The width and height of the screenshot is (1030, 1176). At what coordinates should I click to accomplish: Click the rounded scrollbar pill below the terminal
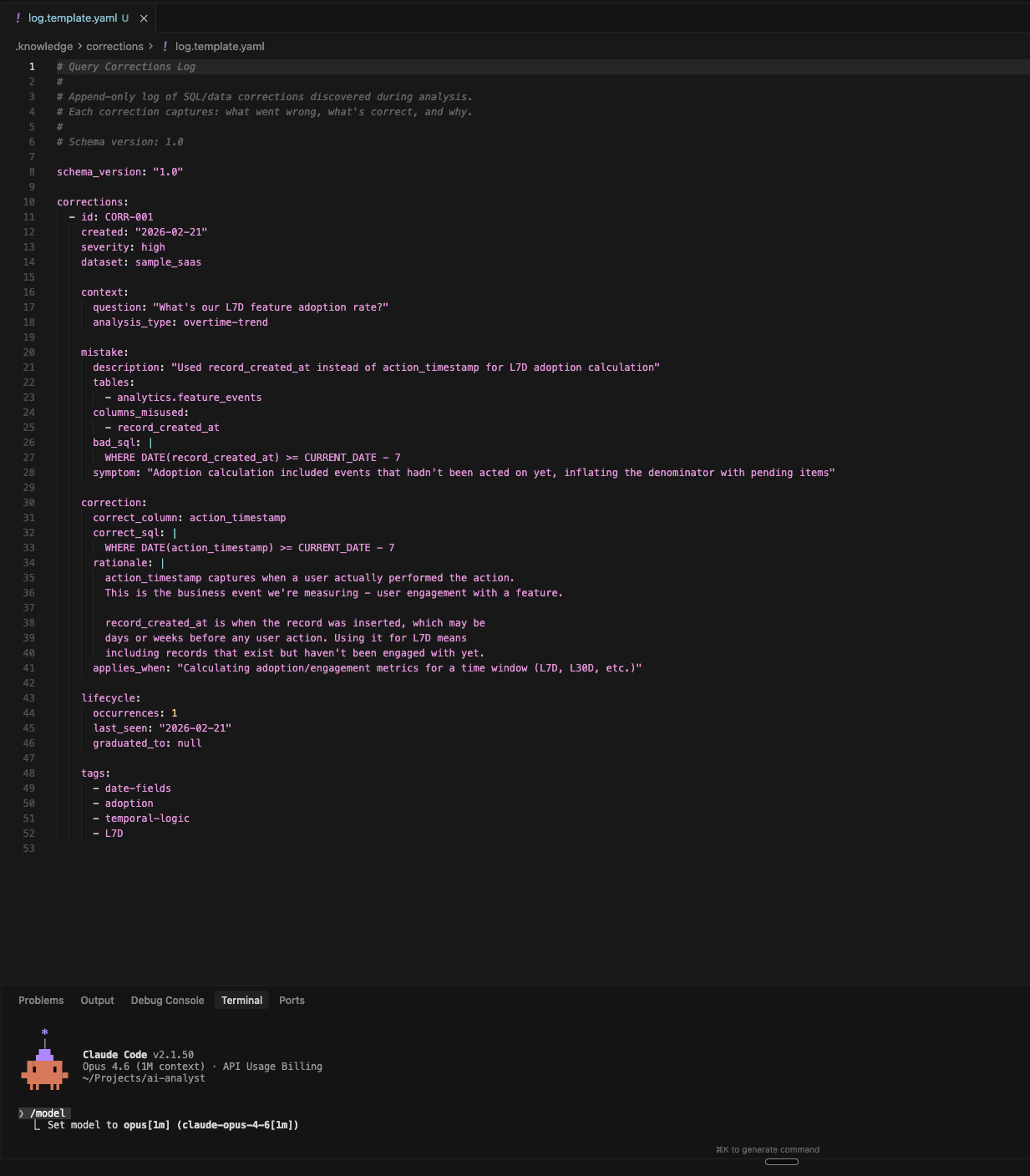point(782,1161)
